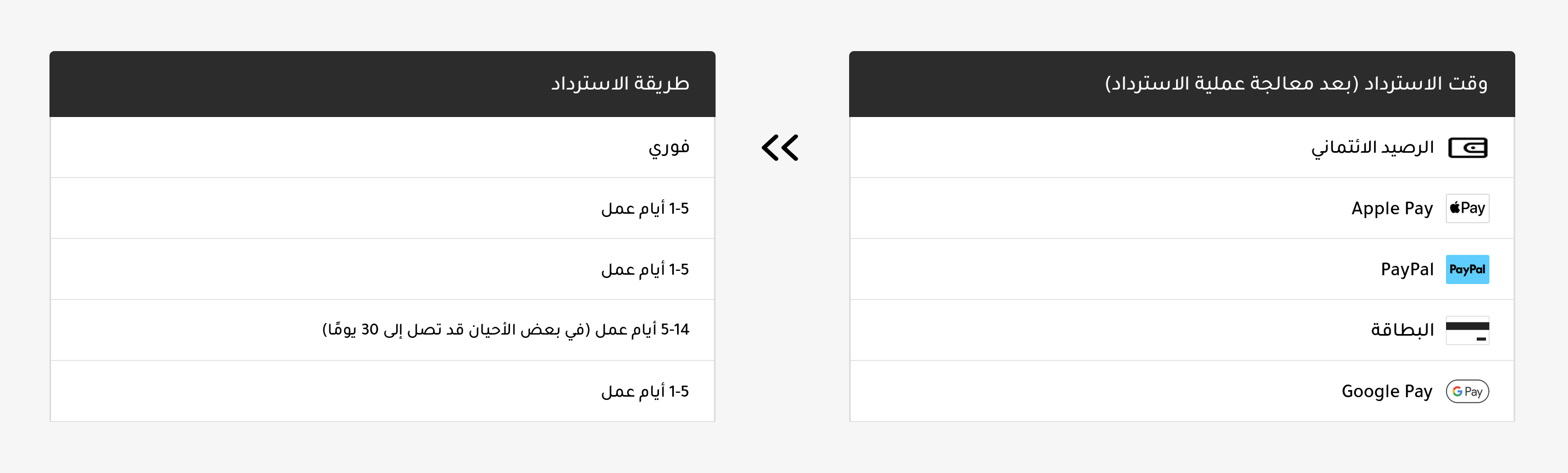Screen dimensions: 1568x473
Task: Click the 'البطاقة' card label
Action: pos(1403,331)
